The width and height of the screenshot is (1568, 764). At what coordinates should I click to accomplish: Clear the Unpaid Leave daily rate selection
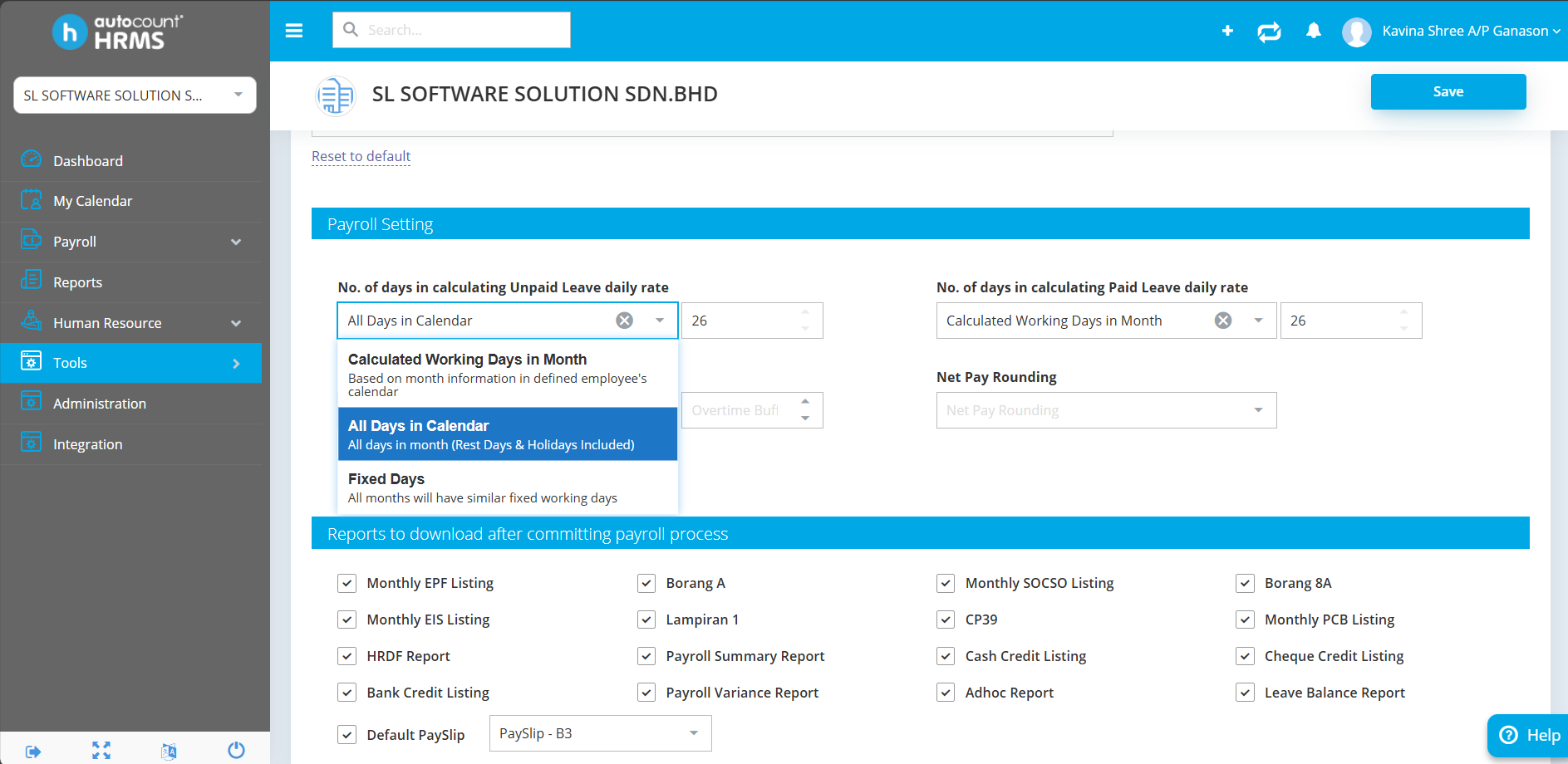point(624,321)
